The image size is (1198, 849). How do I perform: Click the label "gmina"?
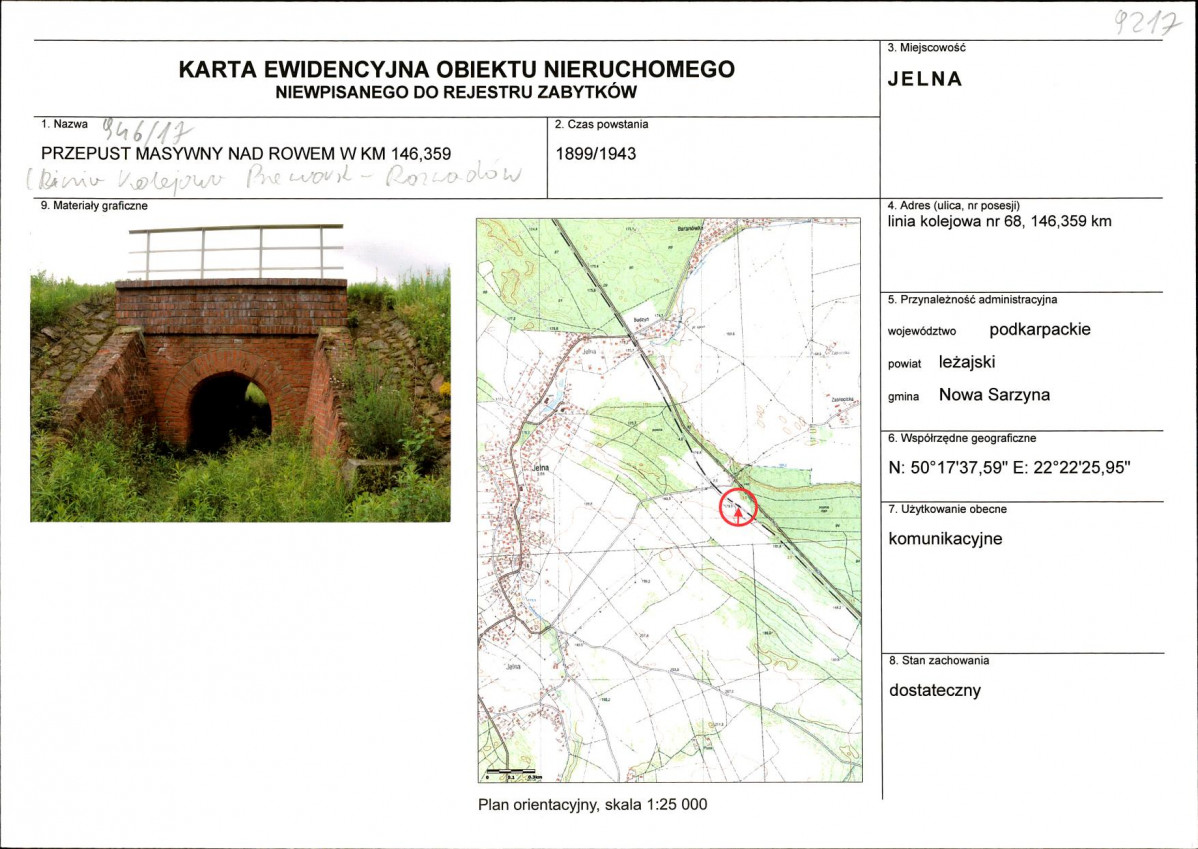[x=903, y=397]
